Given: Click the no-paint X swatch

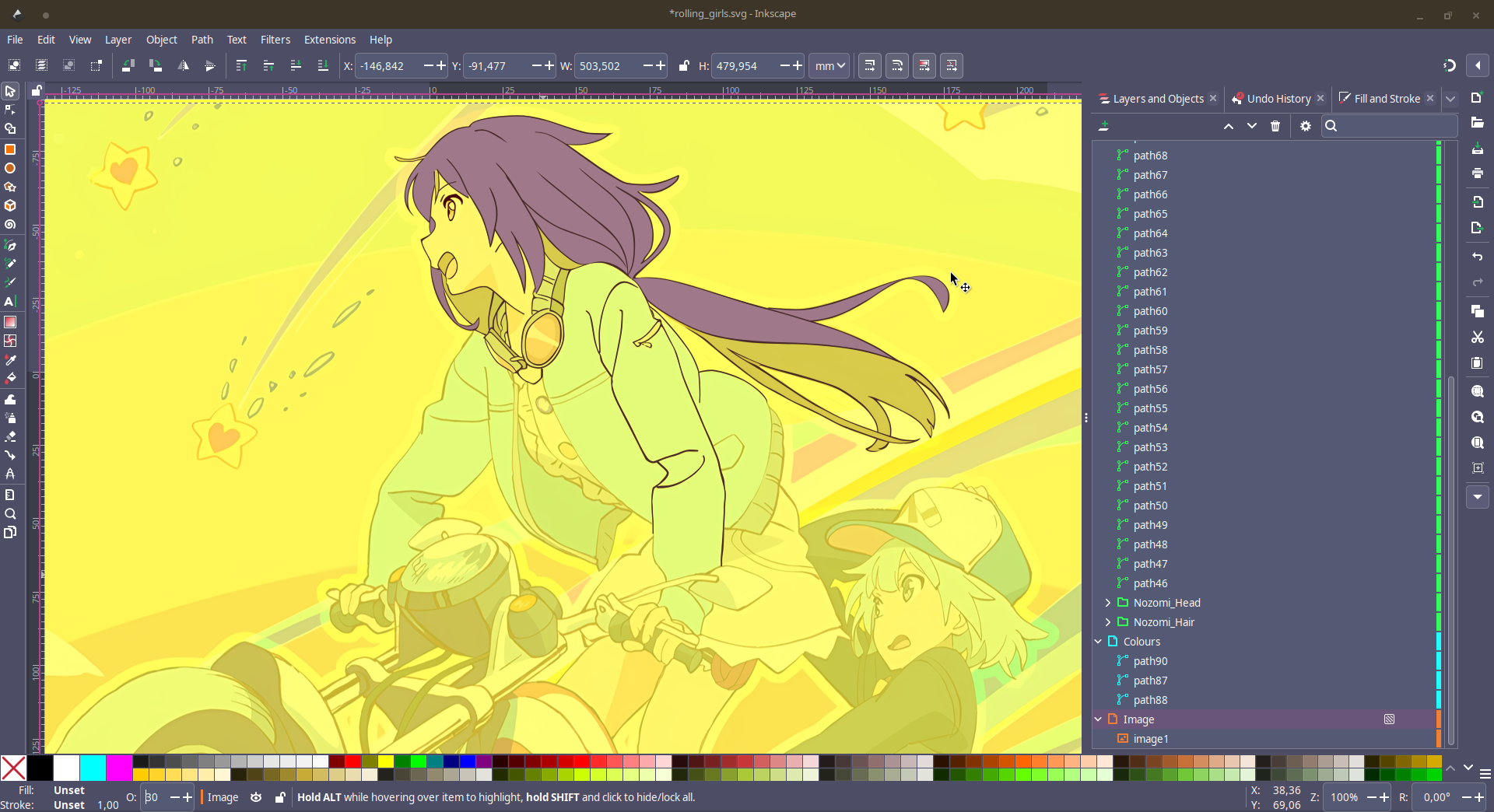Looking at the screenshot, I should tap(13, 768).
